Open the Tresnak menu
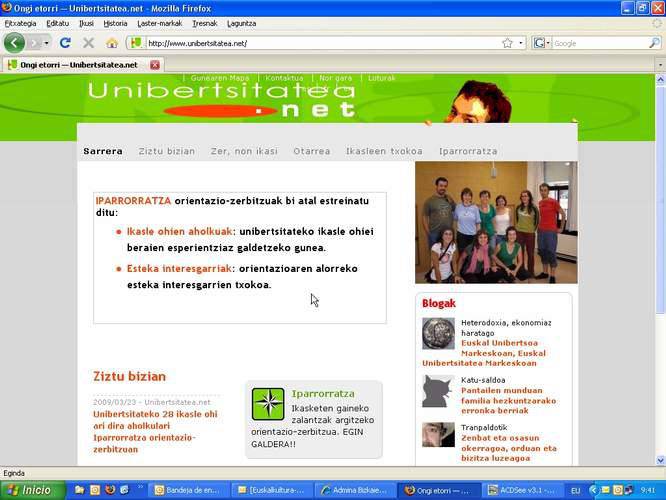The height and width of the screenshot is (500, 666). (205, 23)
